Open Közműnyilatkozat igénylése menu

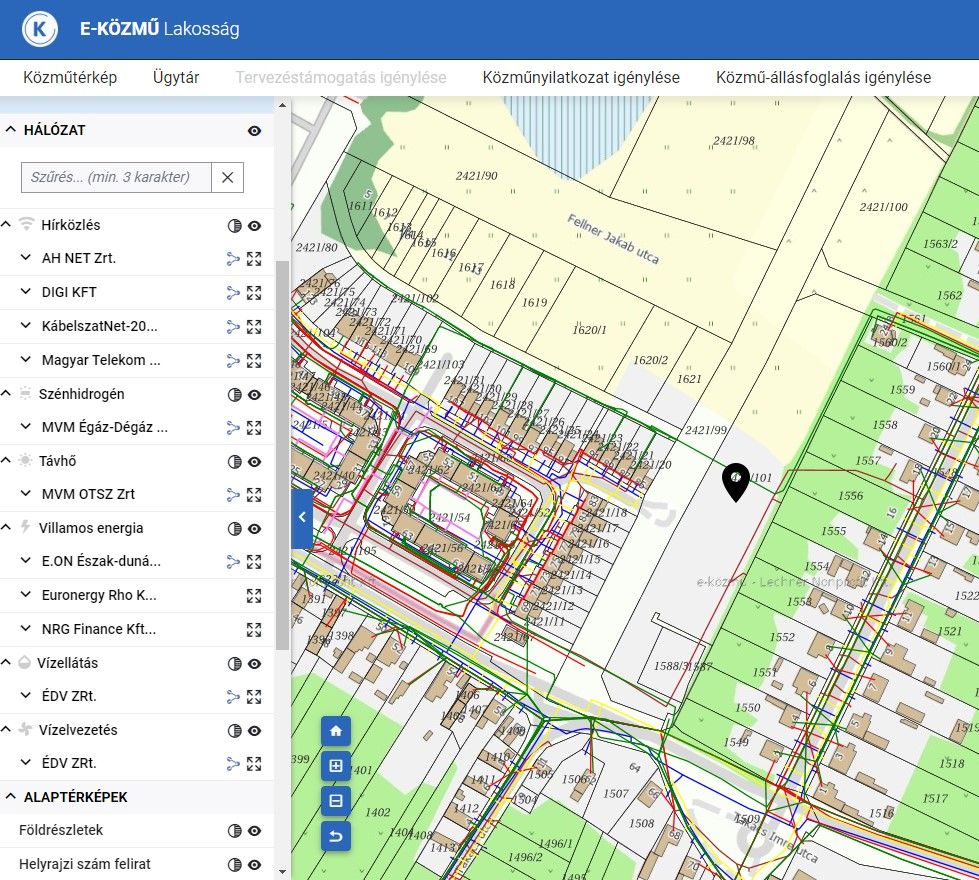click(581, 77)
